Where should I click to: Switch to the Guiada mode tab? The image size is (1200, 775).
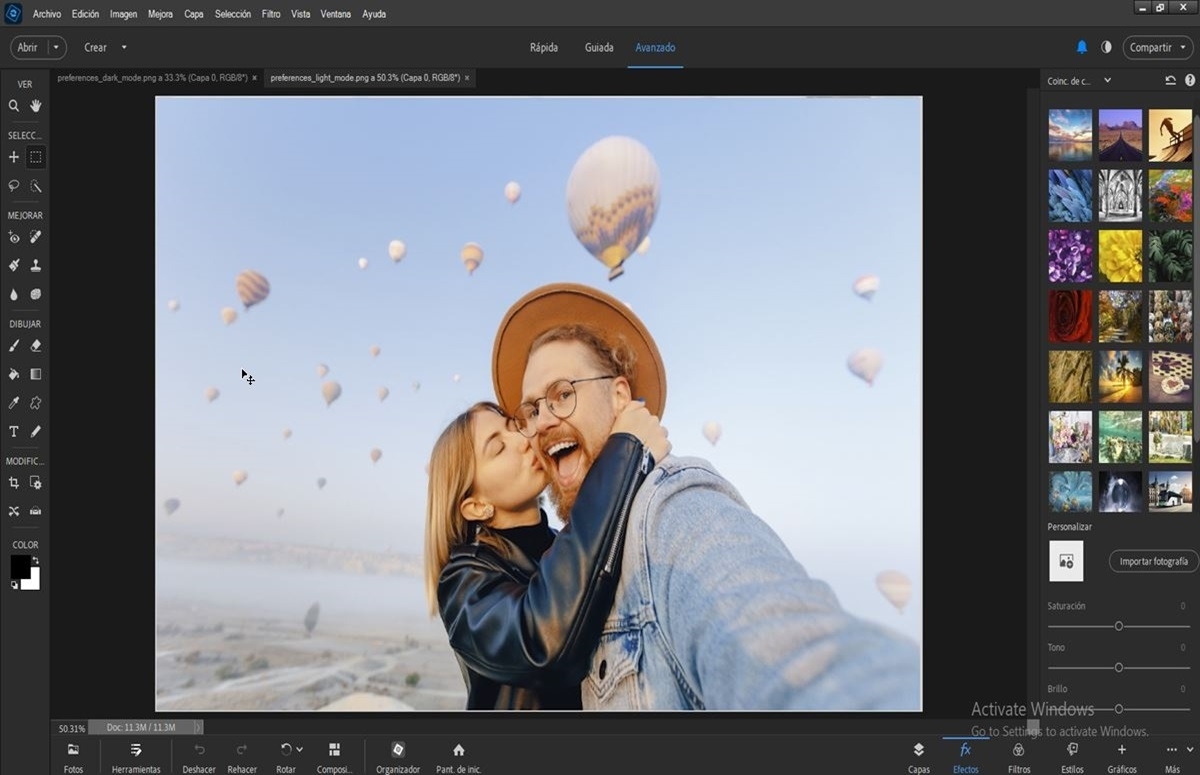pyautogui.click(x=599, y=47)
